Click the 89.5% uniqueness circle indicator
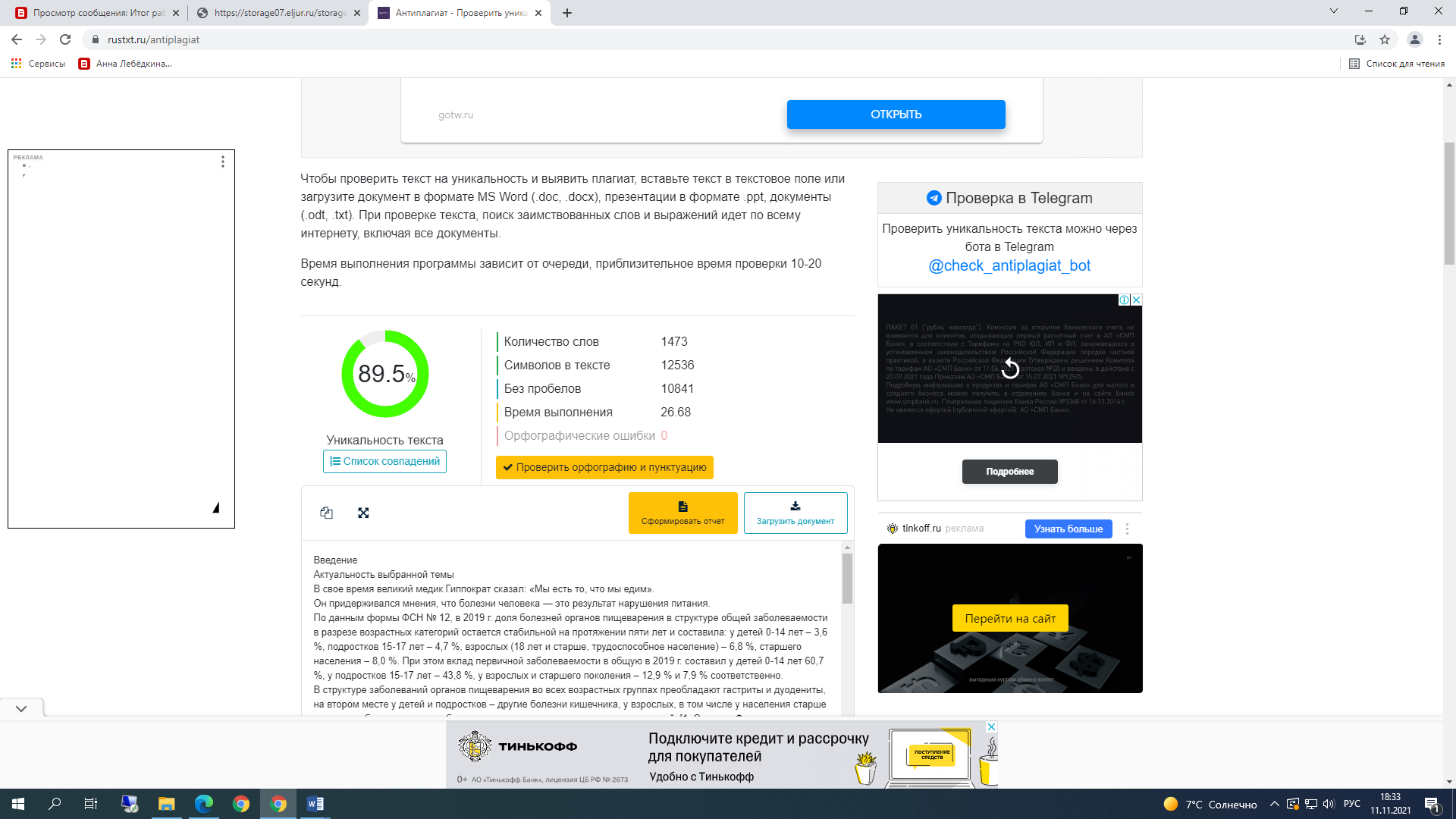1456x819 pixels. pos(385,373)
